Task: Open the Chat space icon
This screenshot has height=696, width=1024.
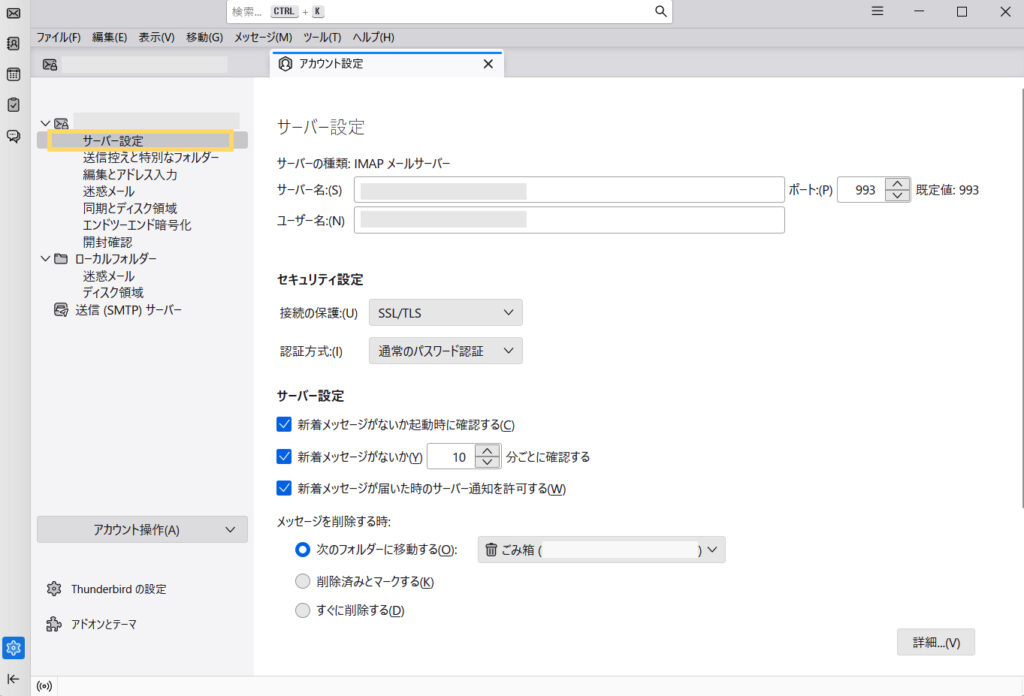Action: (14, 135)
